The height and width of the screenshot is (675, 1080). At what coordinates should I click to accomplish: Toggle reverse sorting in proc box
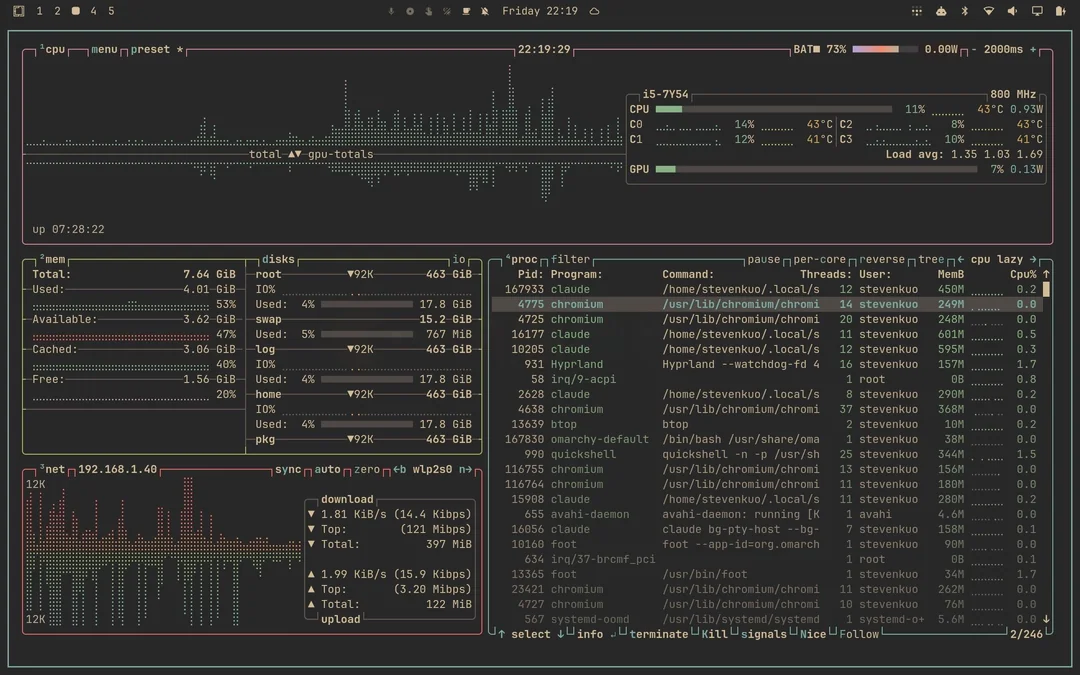point(882,260)
